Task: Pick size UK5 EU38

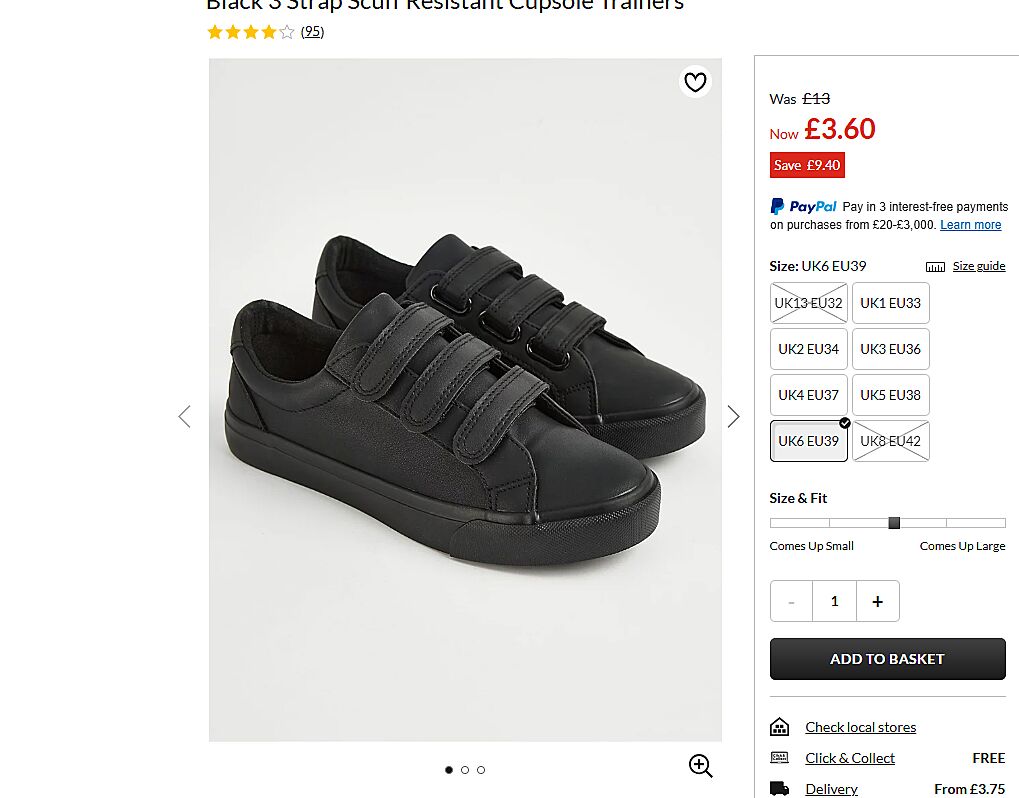Action: 890,395
